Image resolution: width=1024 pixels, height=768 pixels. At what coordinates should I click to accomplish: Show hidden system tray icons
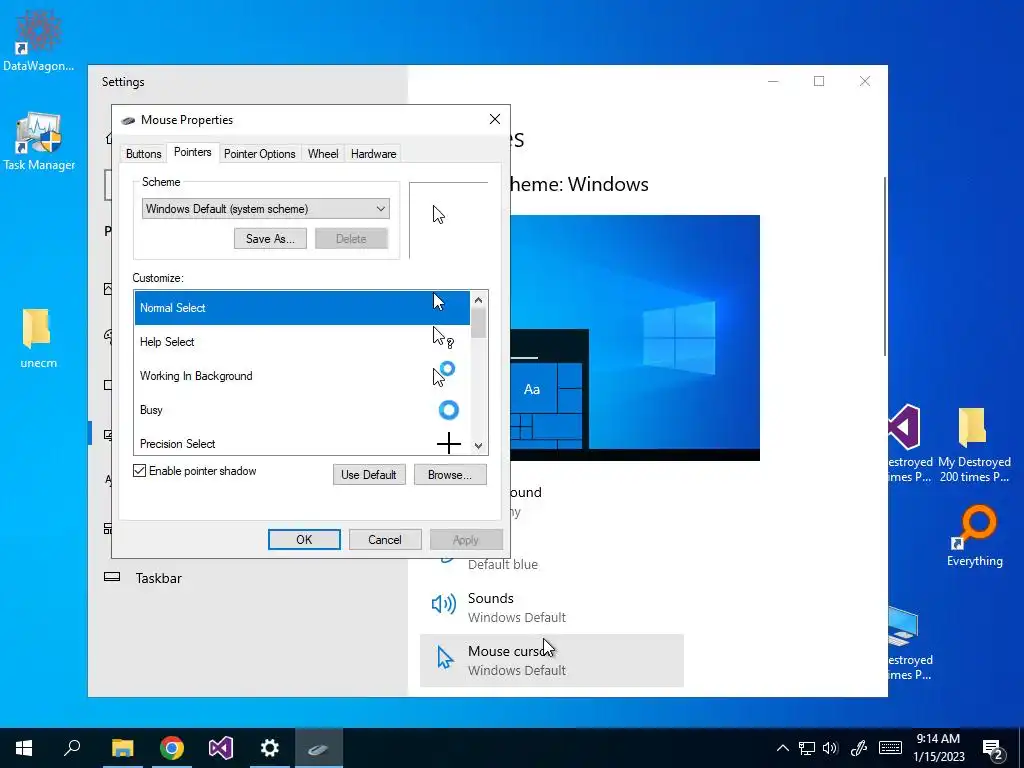[782, 748]
